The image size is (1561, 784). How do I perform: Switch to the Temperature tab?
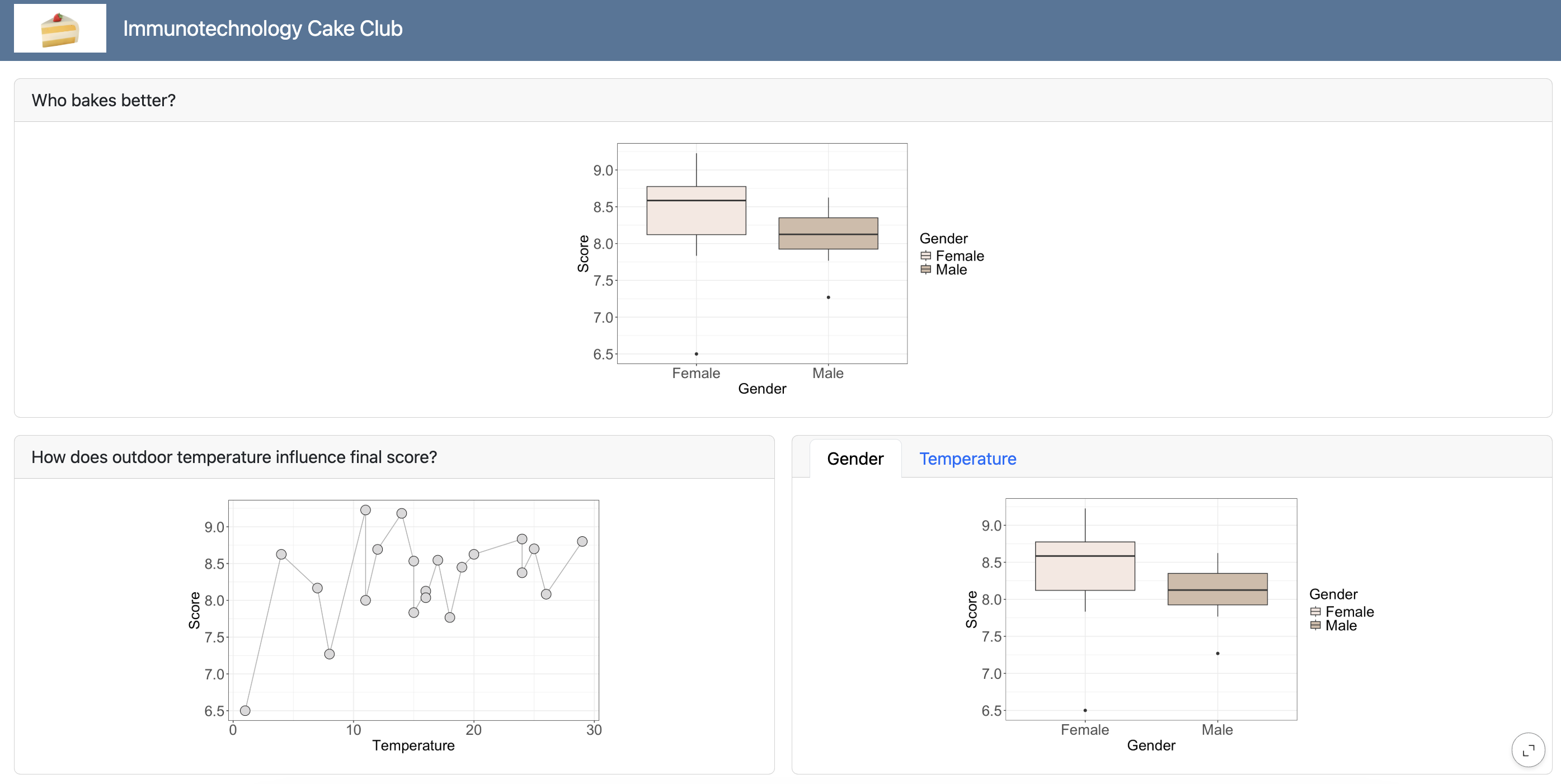[x=967, y=459]
